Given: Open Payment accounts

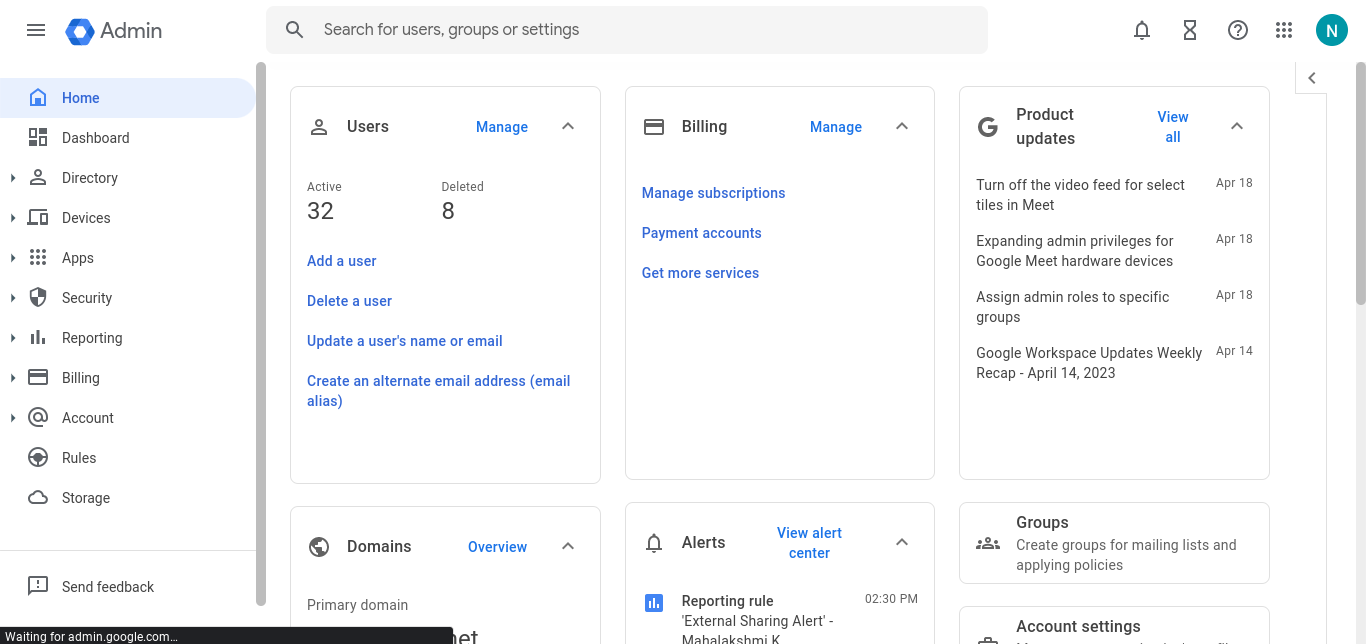Looking at the screenshot, I should (x=702, y=233).
